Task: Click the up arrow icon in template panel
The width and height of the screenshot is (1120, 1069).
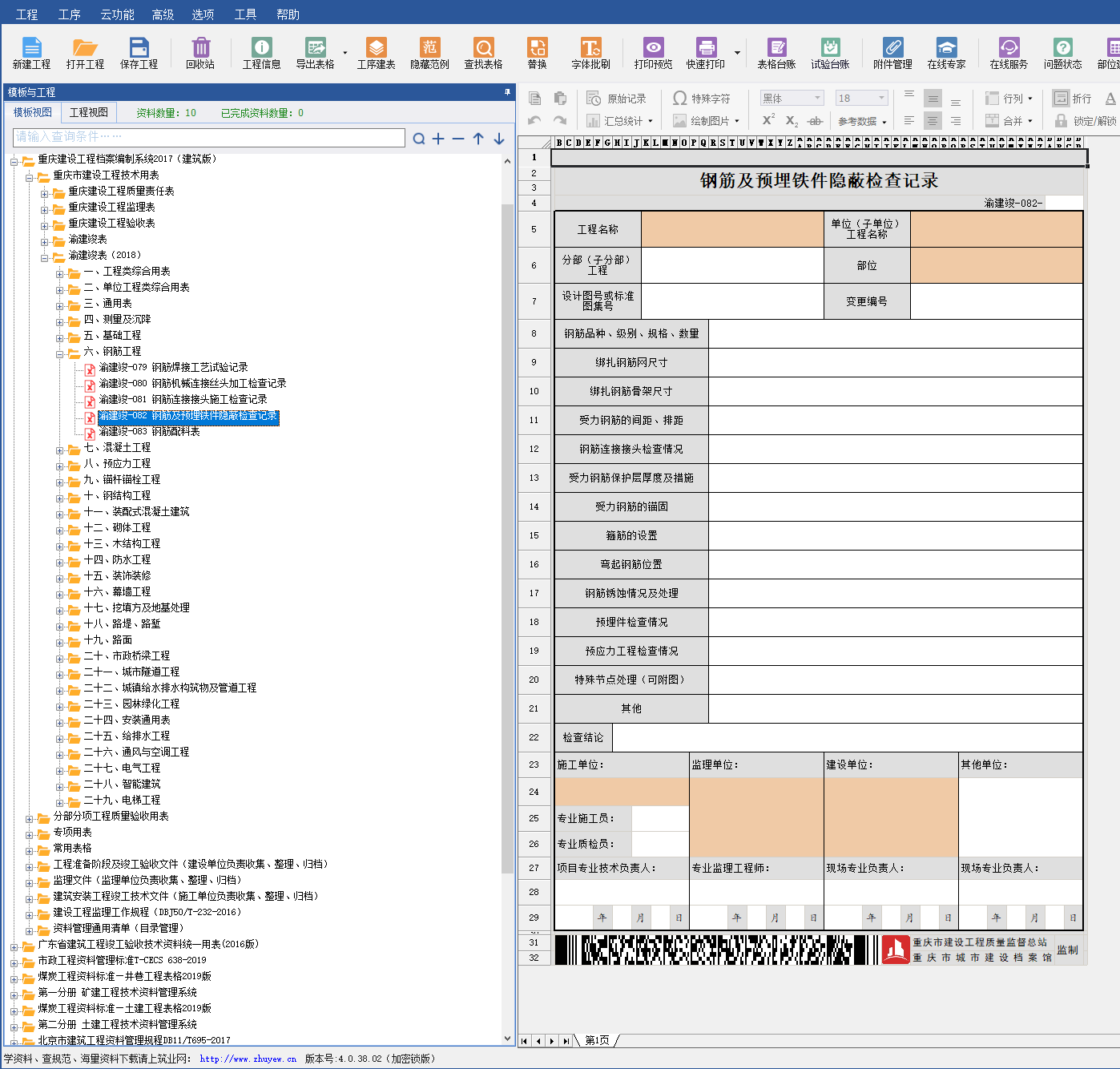Action: pos(478,139)
